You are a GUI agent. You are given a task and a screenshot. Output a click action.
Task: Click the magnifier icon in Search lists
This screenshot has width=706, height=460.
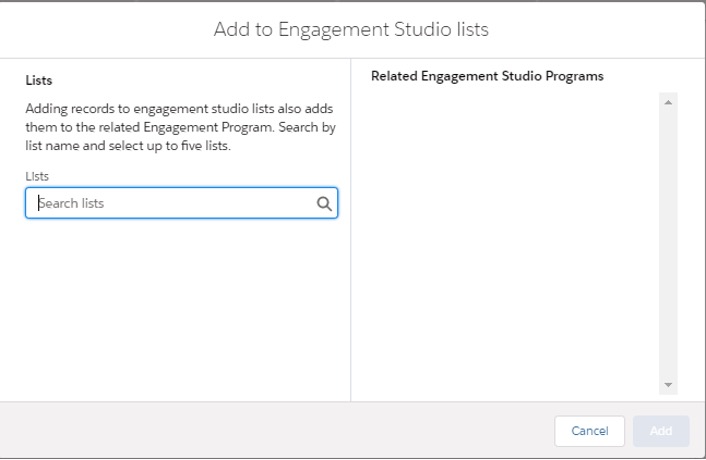[x=324, y=203]
